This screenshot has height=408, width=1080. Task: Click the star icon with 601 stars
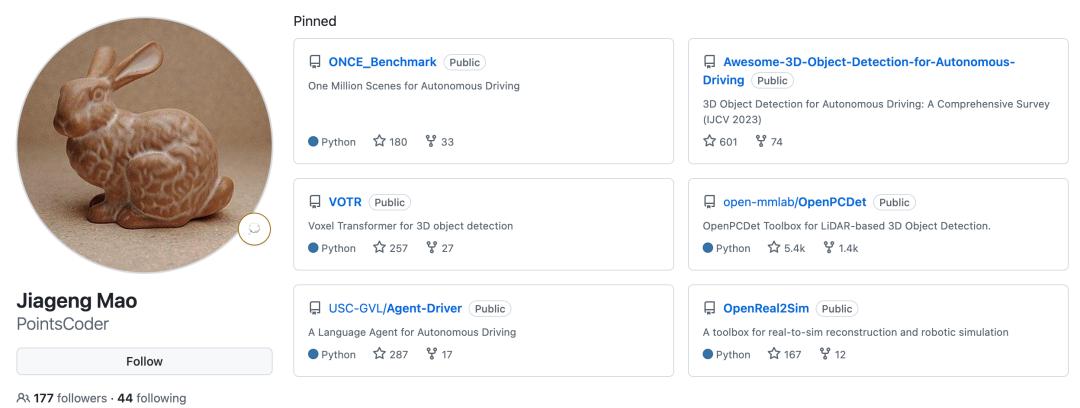(709, 142)
